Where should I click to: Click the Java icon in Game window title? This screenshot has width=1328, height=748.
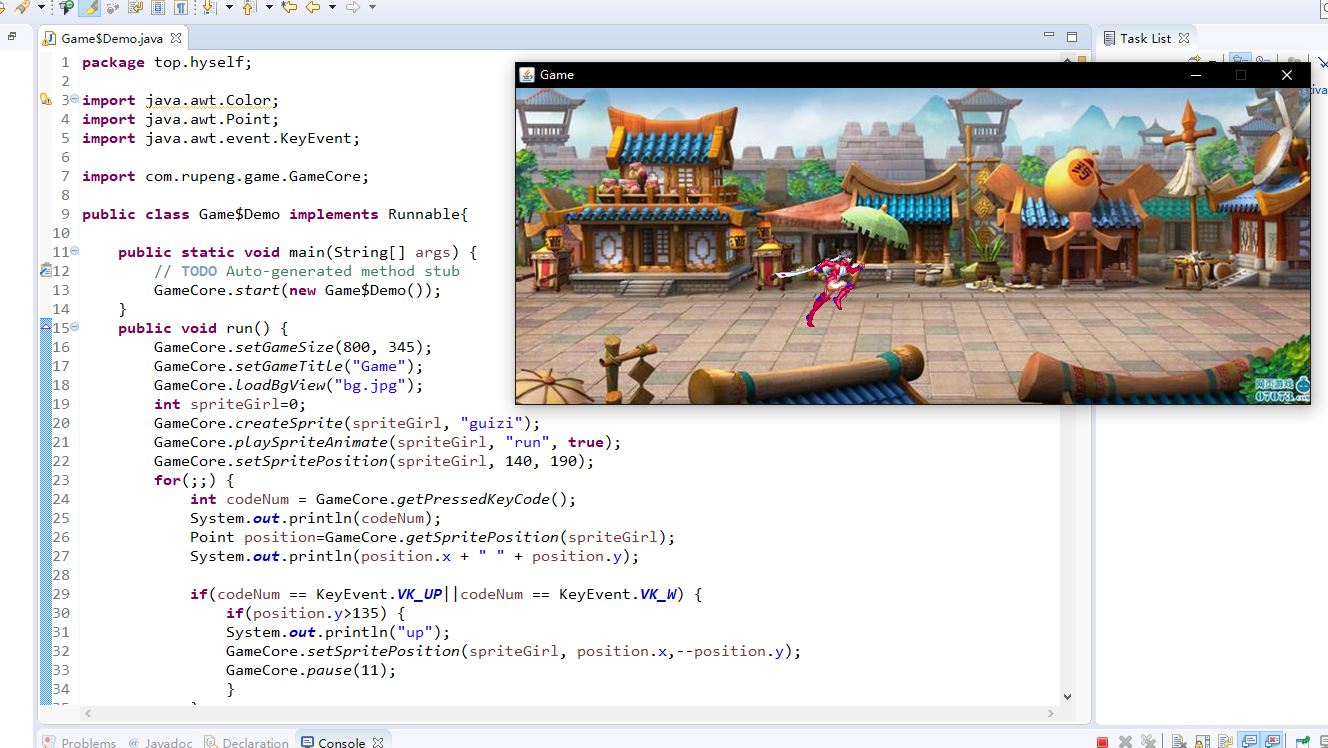pos(527,75)
